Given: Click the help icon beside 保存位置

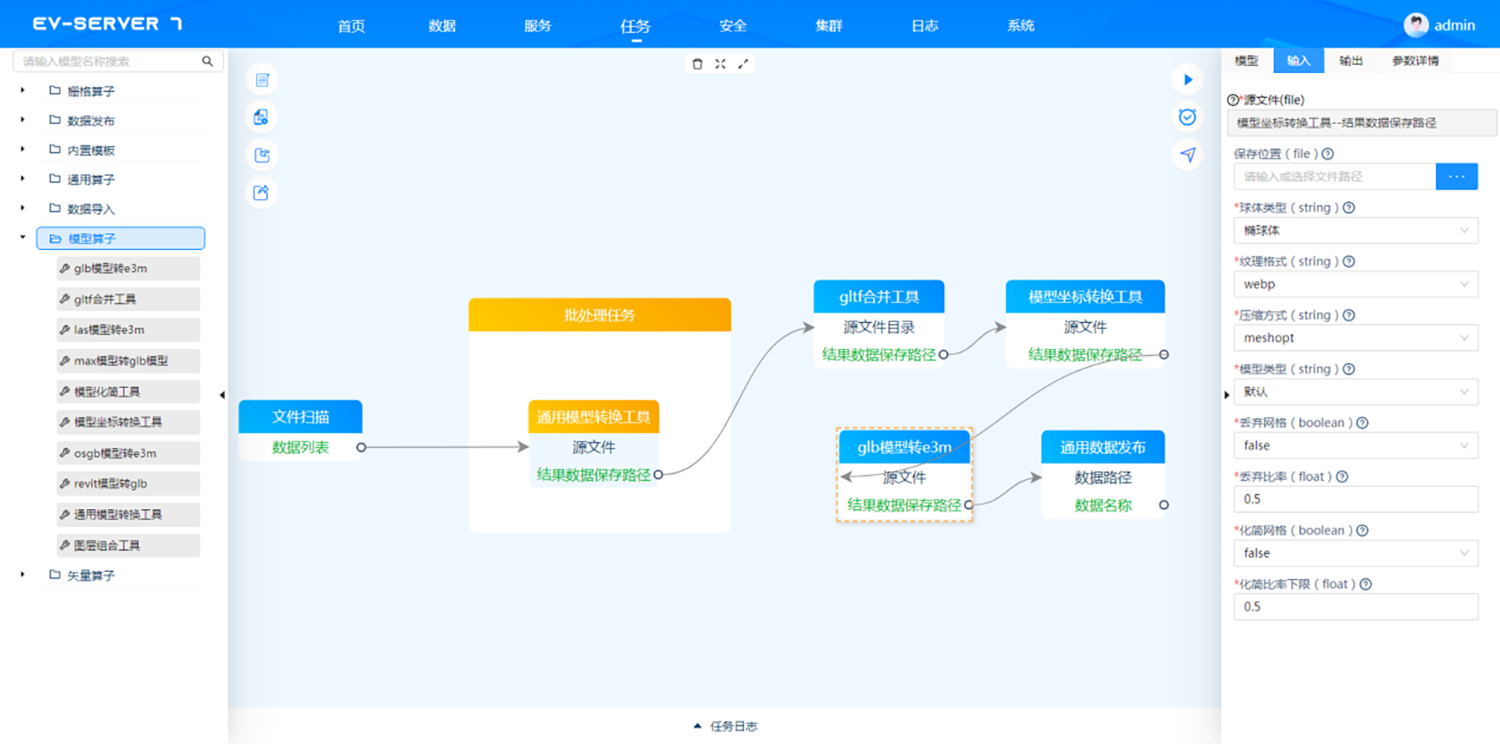Looking at the screenshot, I should (x=1328, y=154).
